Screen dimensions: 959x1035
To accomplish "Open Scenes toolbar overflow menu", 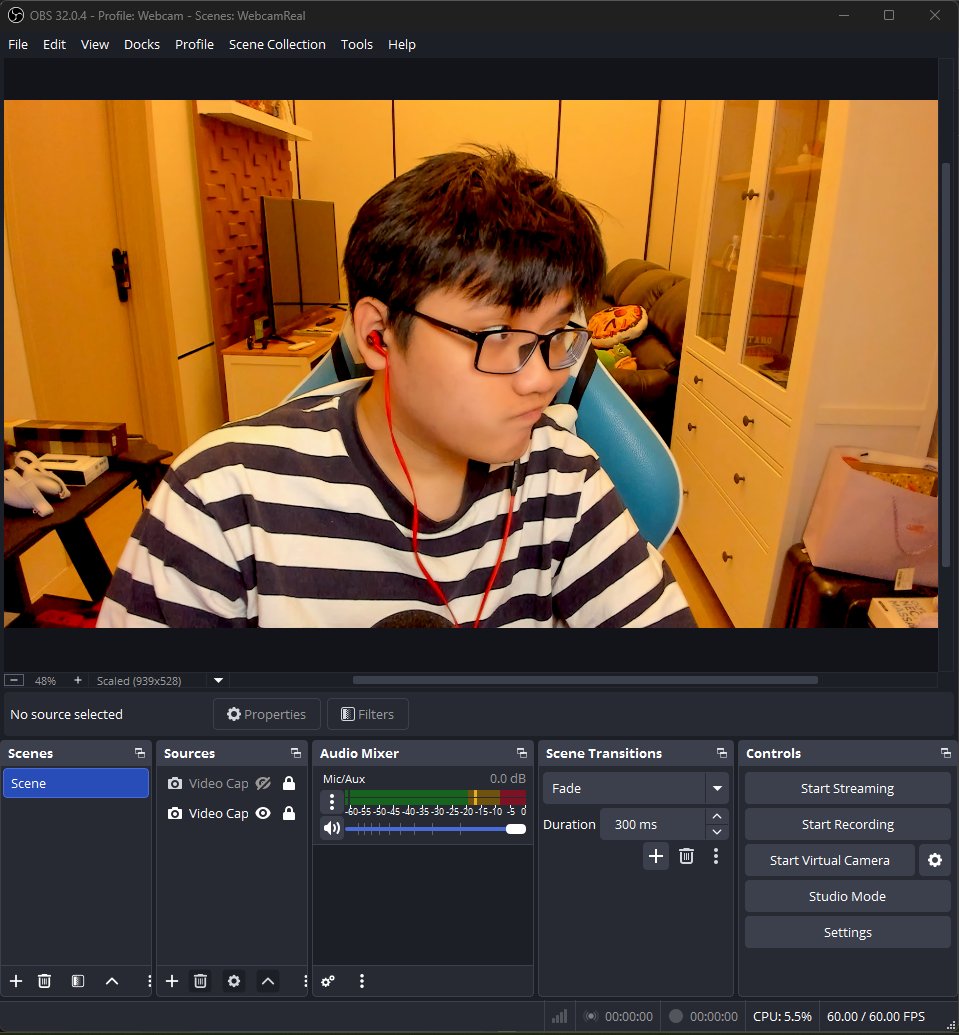I will (149, 981).
